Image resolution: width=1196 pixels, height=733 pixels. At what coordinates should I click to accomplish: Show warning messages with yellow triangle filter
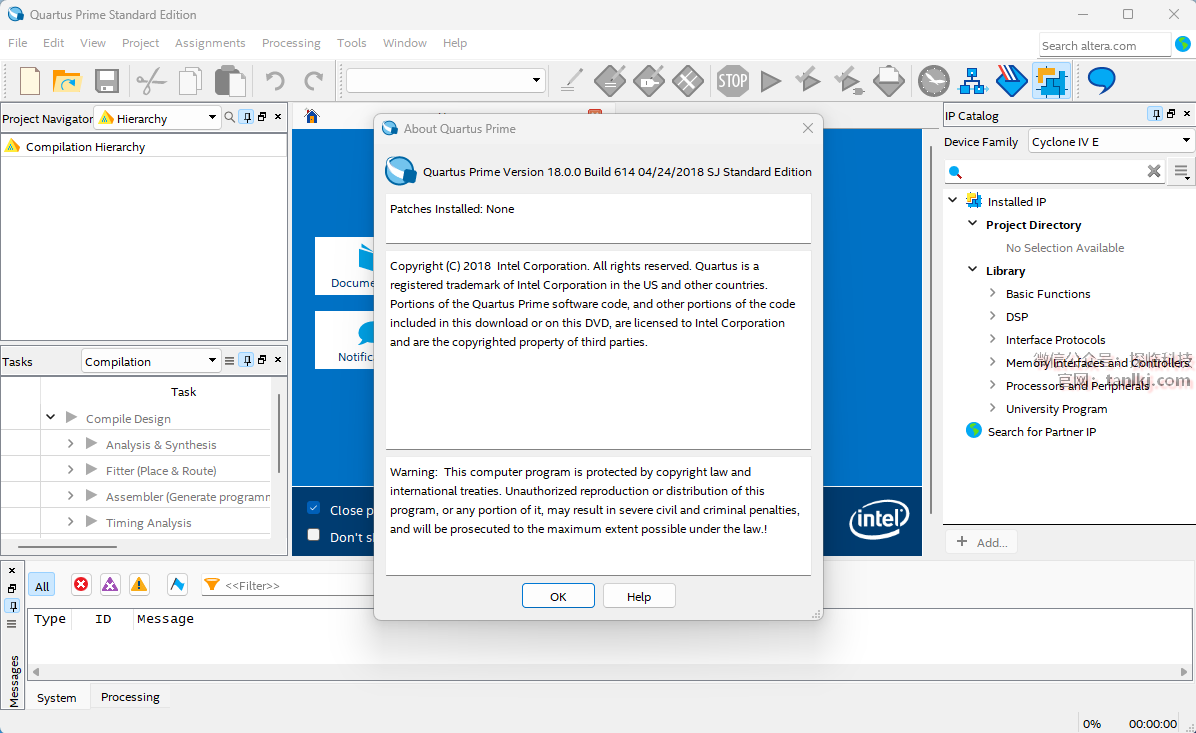[x=139, y=585]
